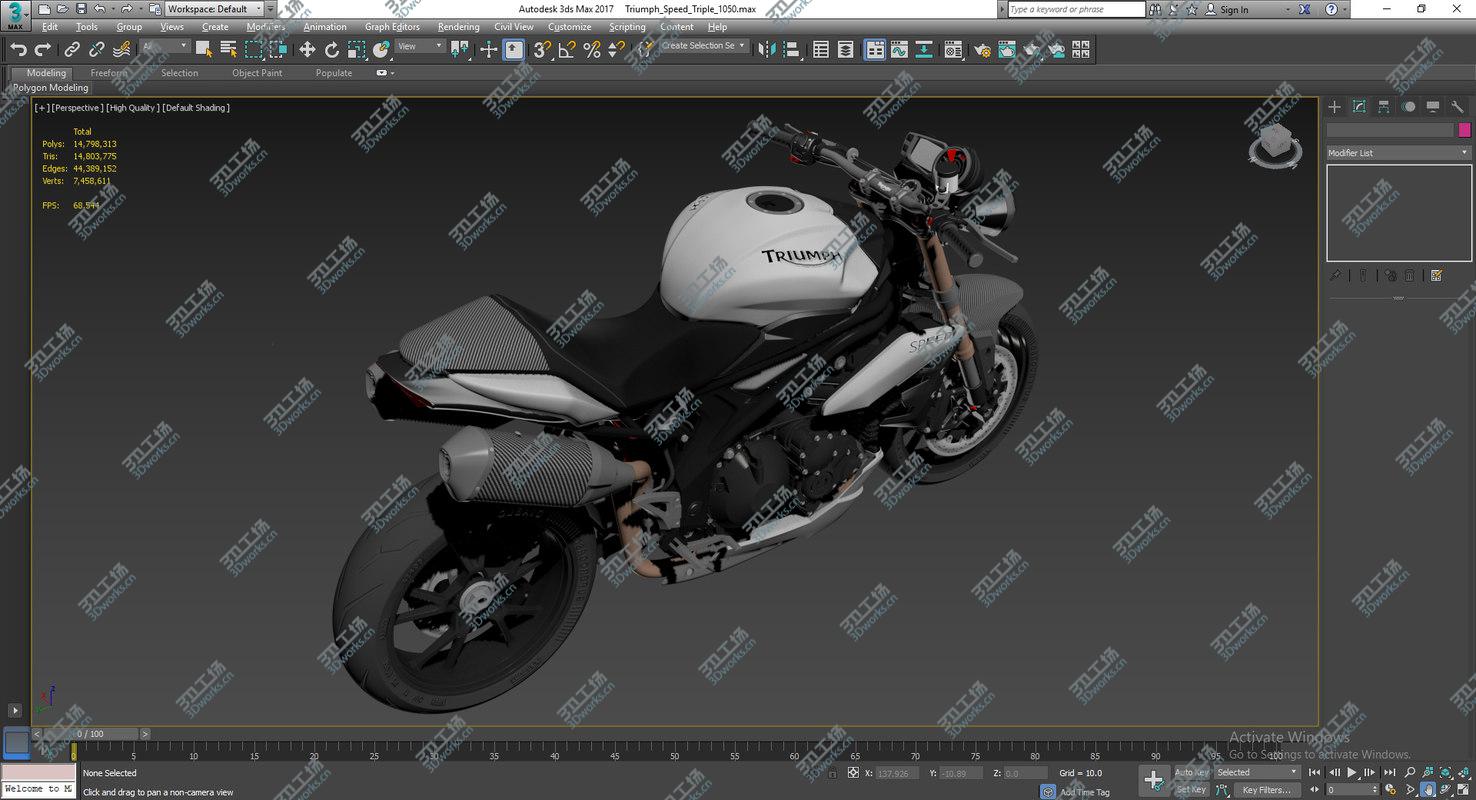This screenshot has width=1476, height=800.
Task: Click the Set Key button
Action: pos(1191,790)
